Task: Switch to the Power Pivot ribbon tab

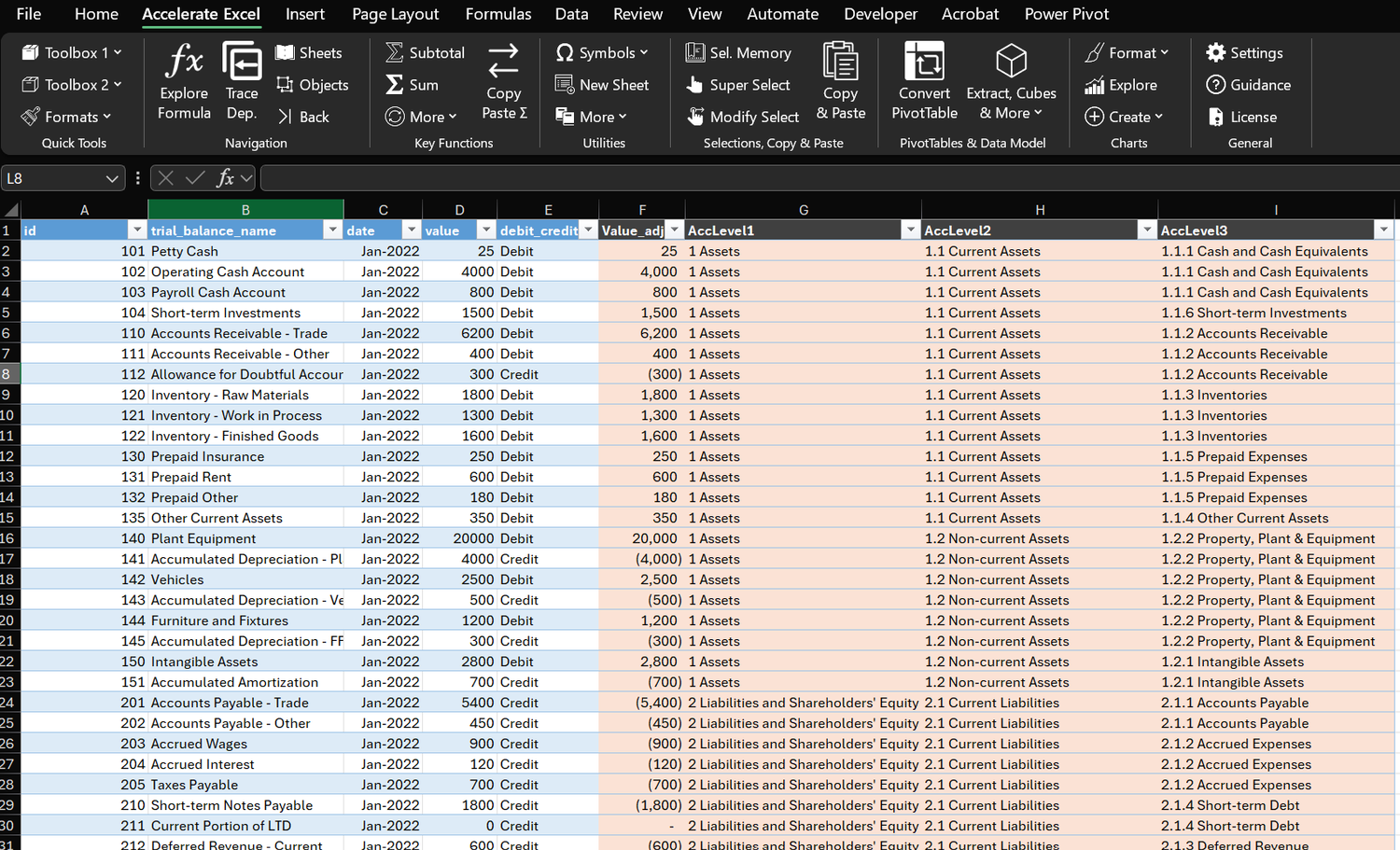Action: [x=1066, y=14]
